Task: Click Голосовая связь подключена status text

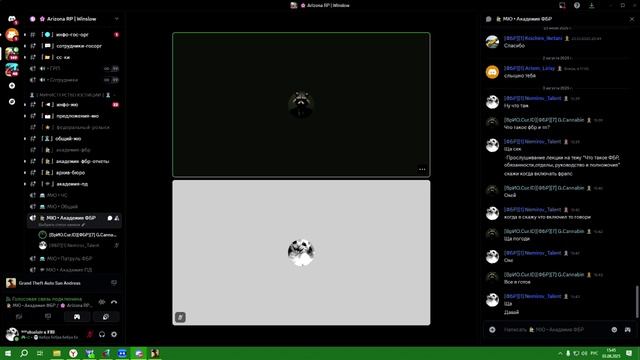Action: 44,299
